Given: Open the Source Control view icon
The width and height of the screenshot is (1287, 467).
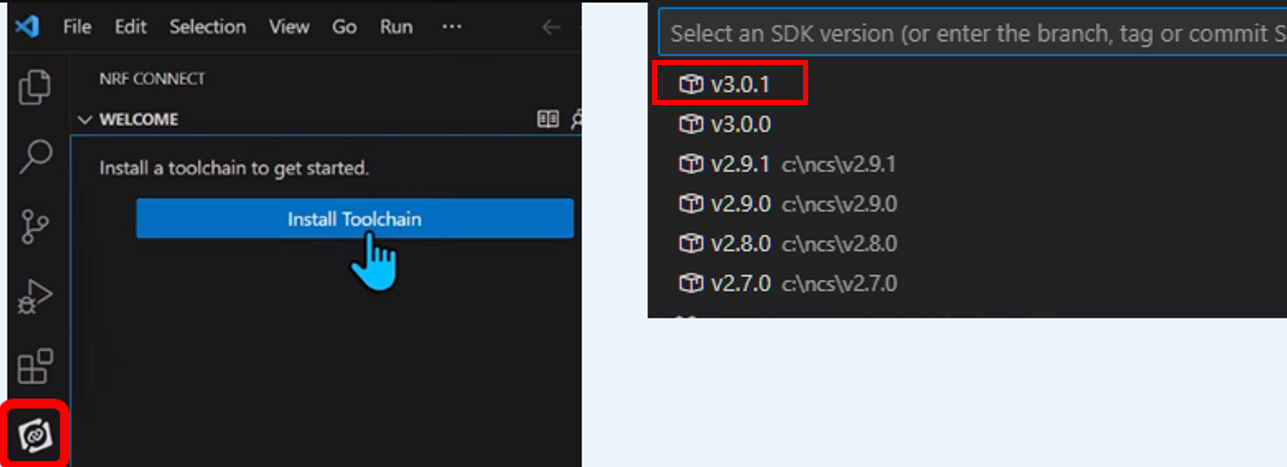Looking at the screenshot, I should [36, 228].
